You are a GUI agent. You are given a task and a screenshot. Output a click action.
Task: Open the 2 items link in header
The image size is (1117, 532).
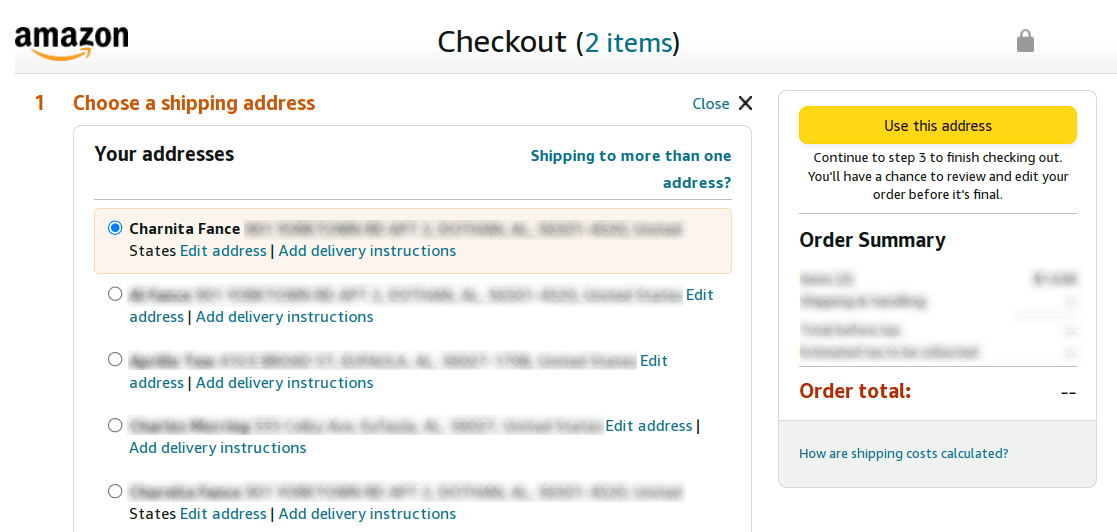coord(627,43)
